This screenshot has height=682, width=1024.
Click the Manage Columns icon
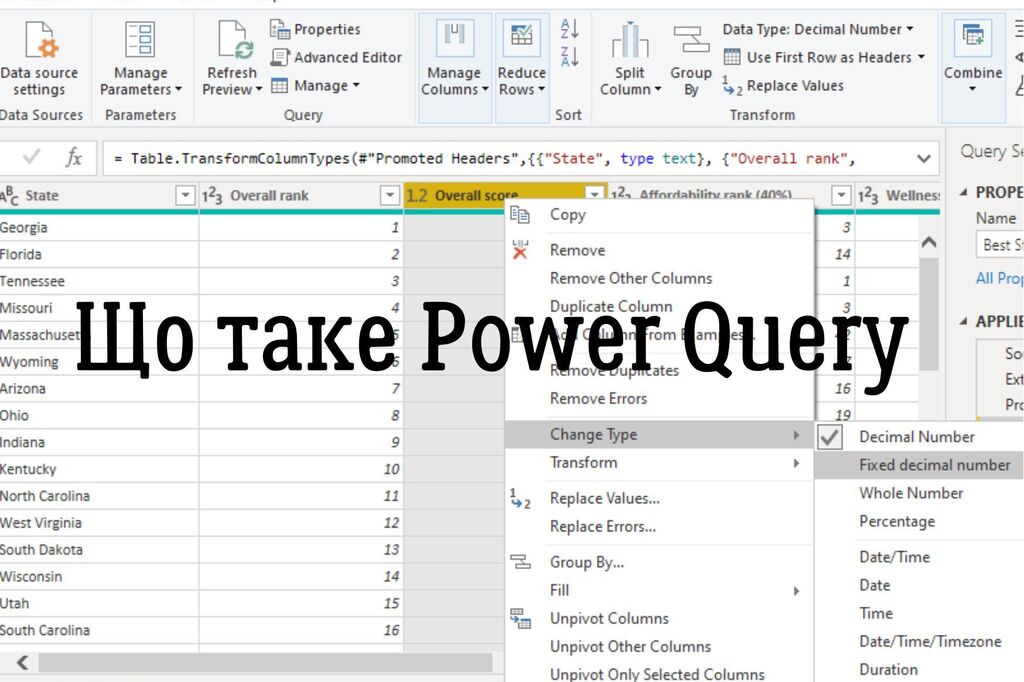click(x=455, y=38)
